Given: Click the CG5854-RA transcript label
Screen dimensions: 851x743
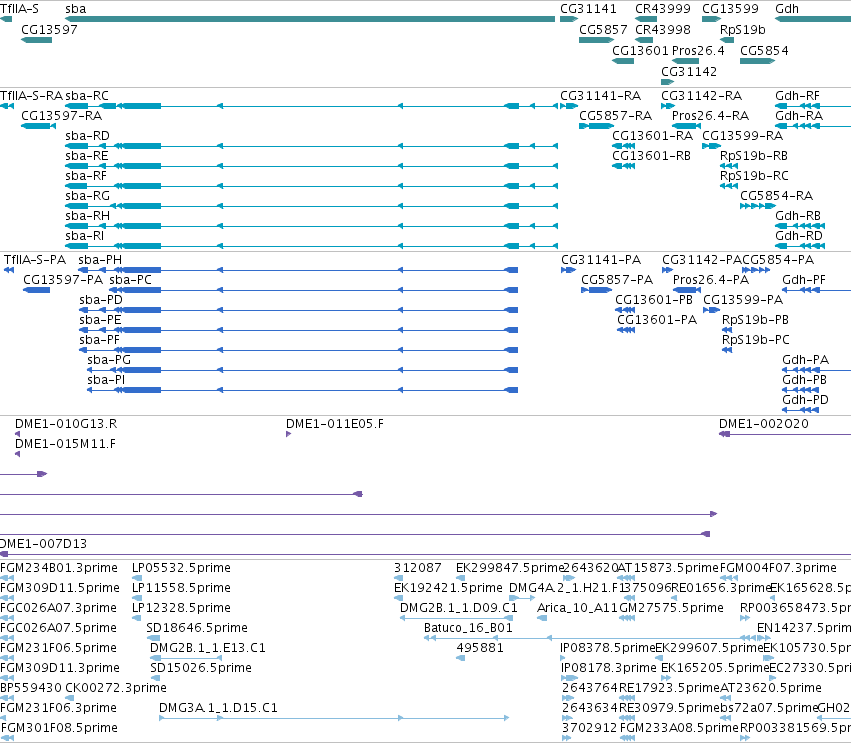Looking at the screenshot, I should 777,196.
